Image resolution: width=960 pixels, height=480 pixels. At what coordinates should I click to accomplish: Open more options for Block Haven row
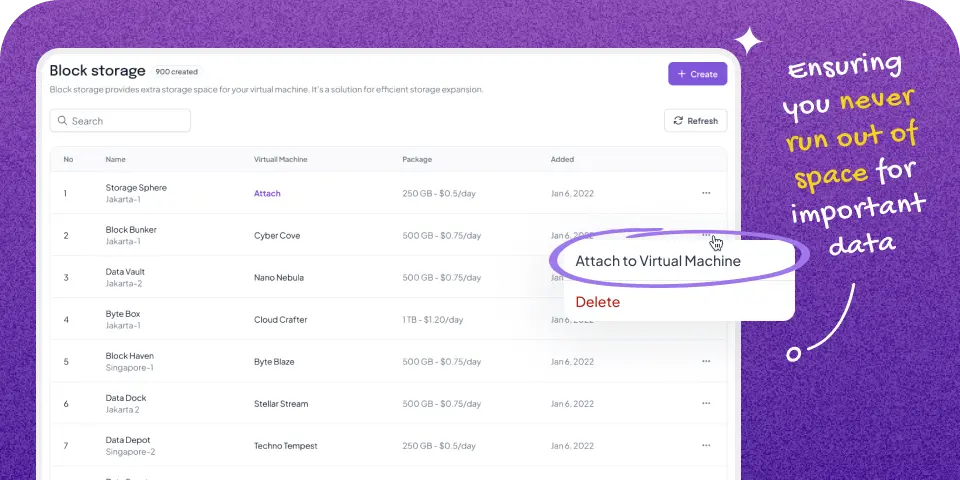(x=706, y=361)
